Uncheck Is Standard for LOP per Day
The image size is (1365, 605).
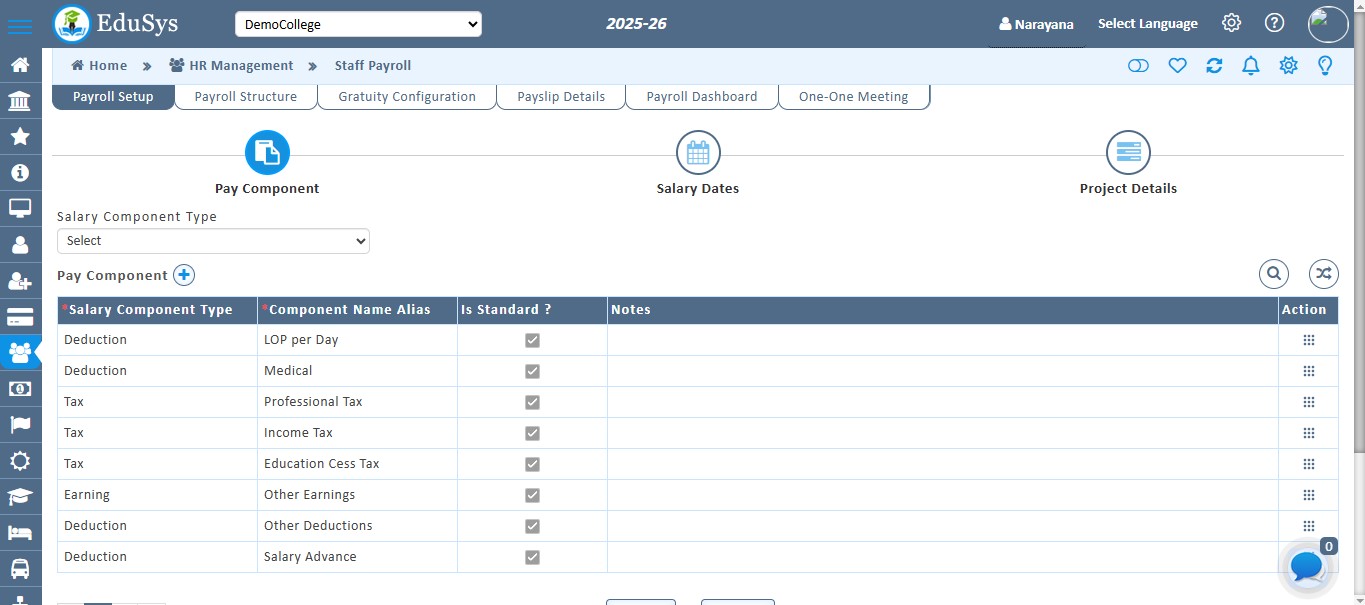pyautogui.click(x=532, y=340)
